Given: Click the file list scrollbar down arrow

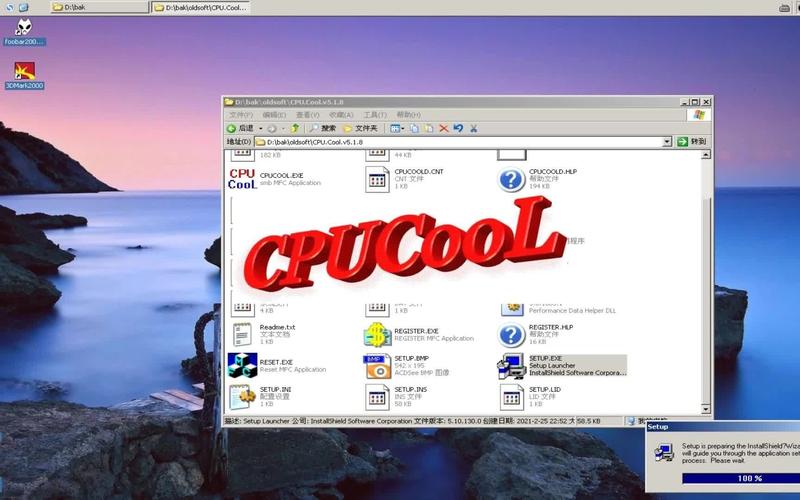Looking at the screenshot, I should pos(706,409).
